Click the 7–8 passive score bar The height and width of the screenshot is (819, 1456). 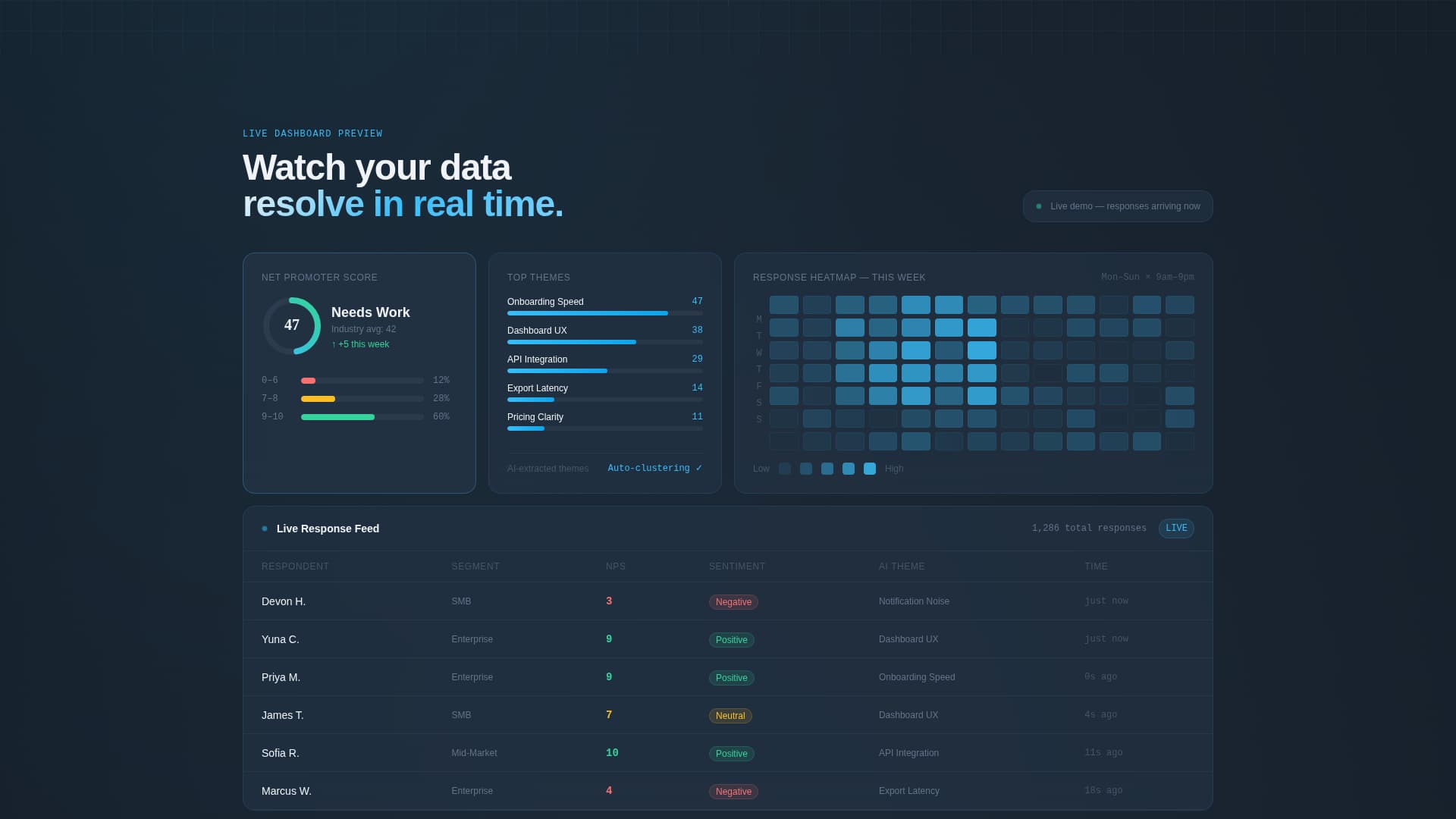[362, 399]
